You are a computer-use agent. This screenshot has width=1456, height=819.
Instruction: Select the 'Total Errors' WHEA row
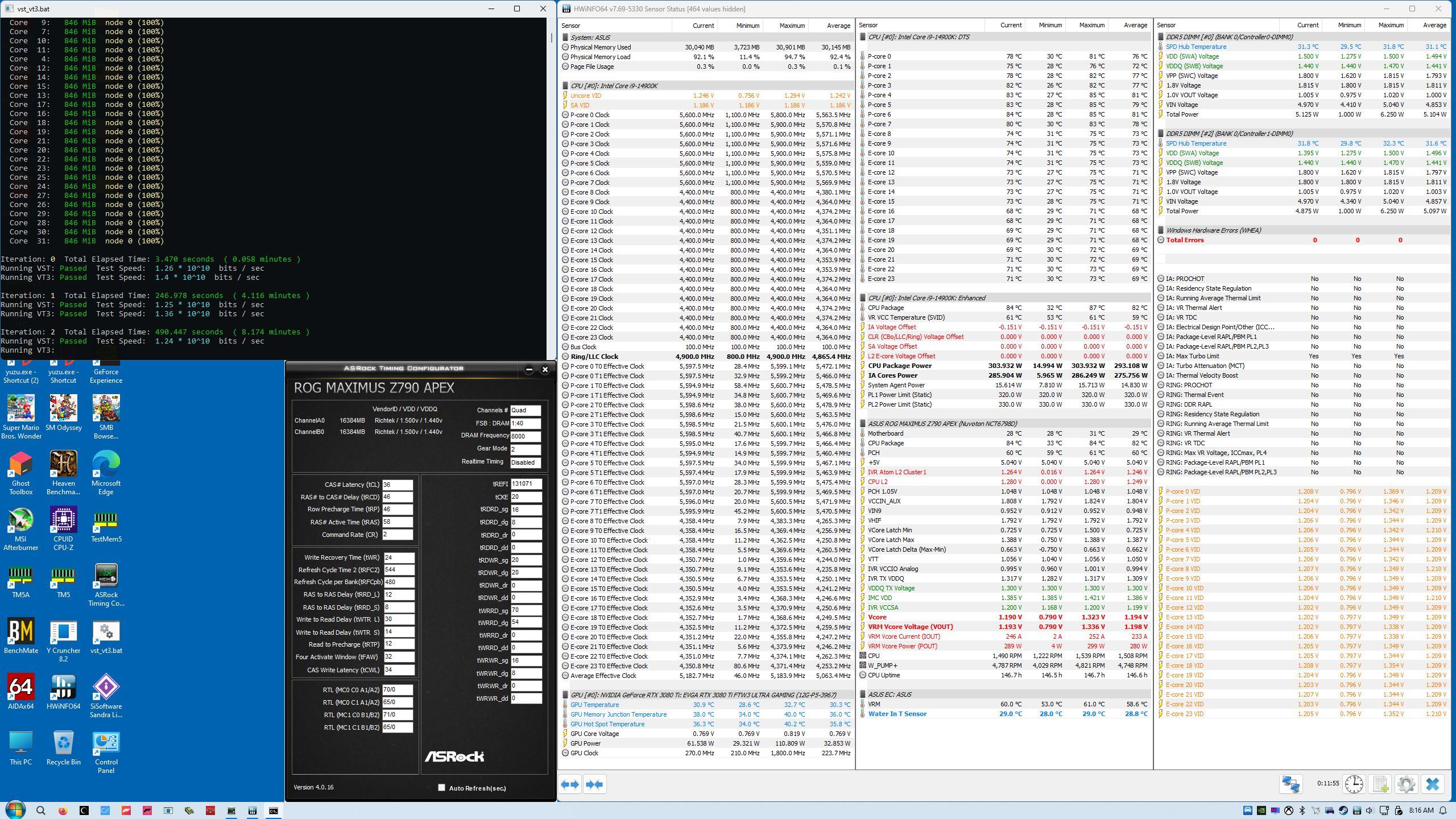pos(1302,240)
